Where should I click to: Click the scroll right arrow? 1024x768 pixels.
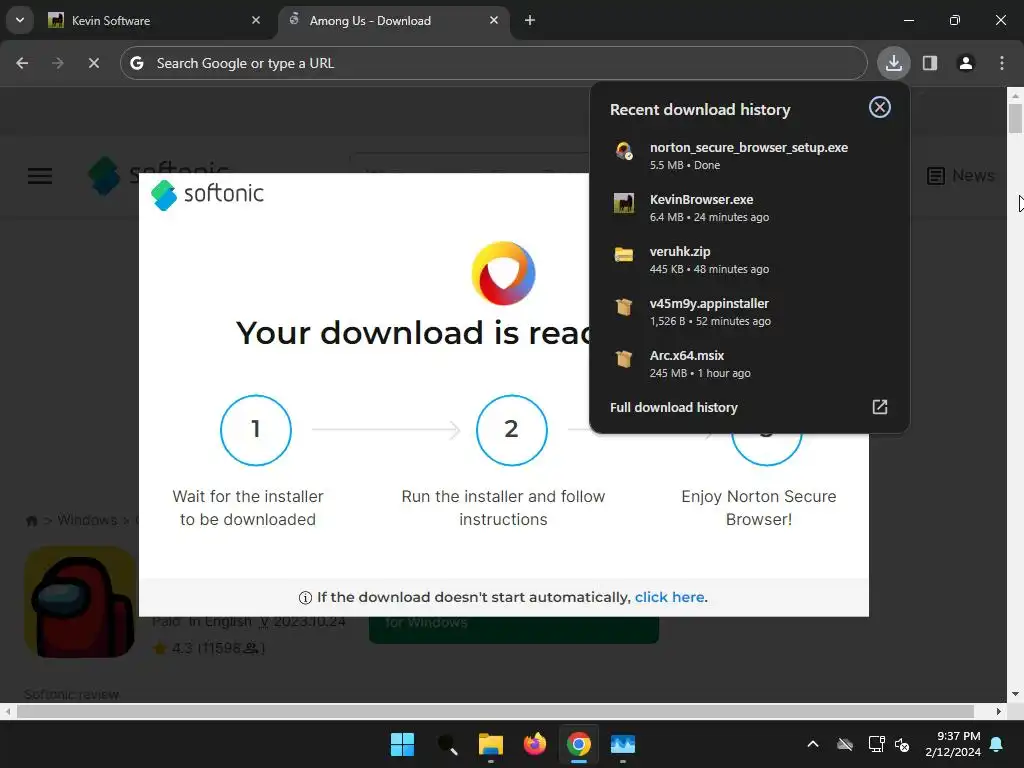[x=999, y=711]
